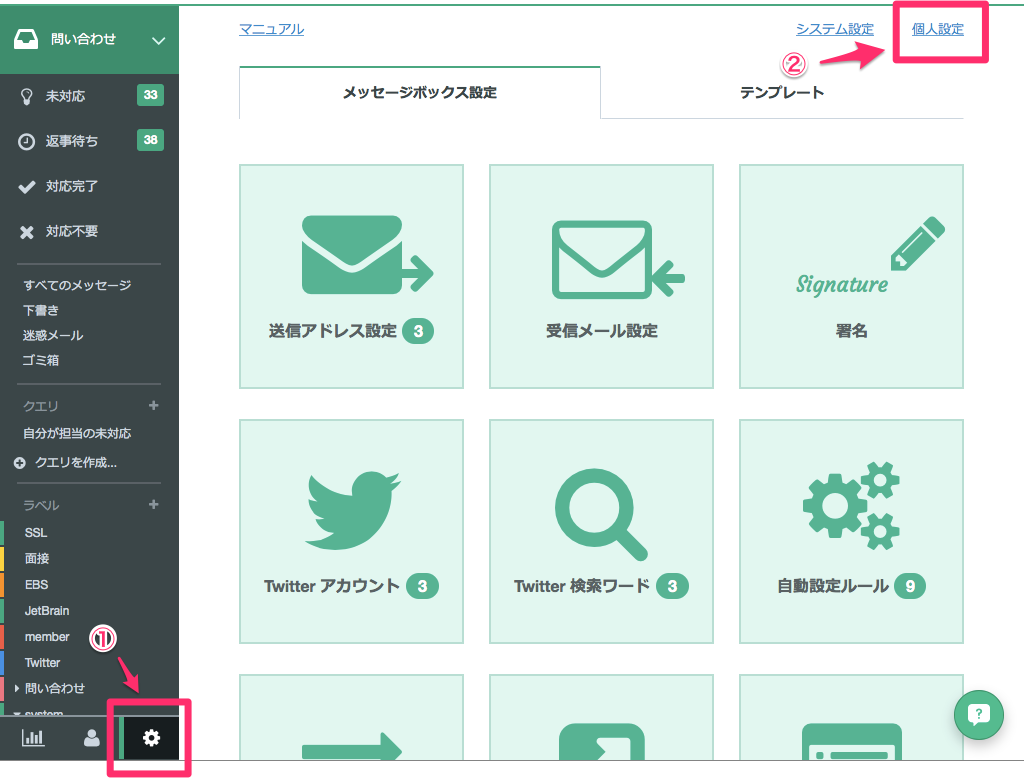This screenshot has height=778, width=1024.
Task: Click the 返事待ち menu label
Action: coord(72,141)
